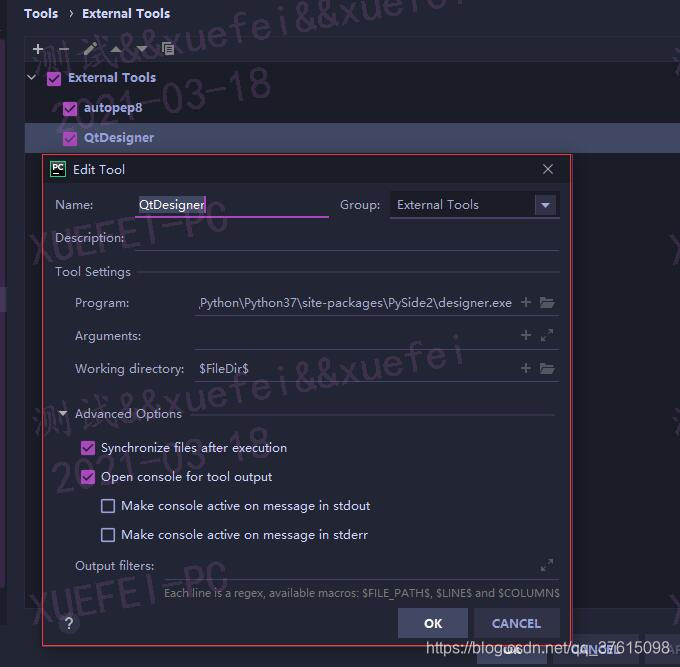This screenshot has height=667, width=680.
Task: Enable console active on stderr message
Action: (x=108, y=535)
